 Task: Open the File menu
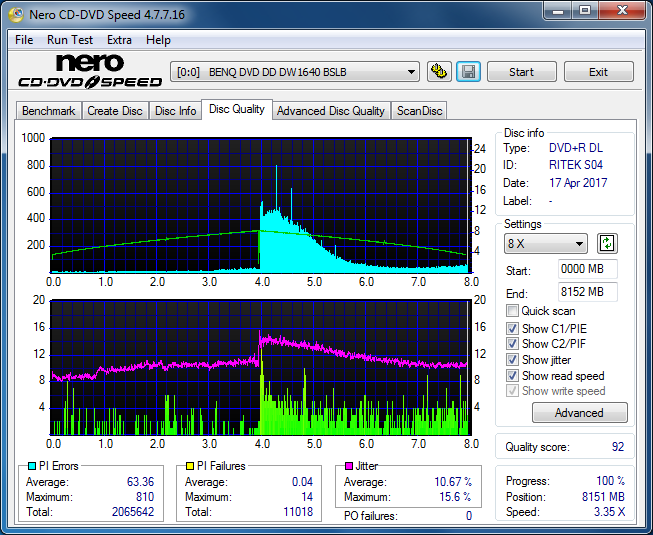pyautogui.click(x=24, y=40)
